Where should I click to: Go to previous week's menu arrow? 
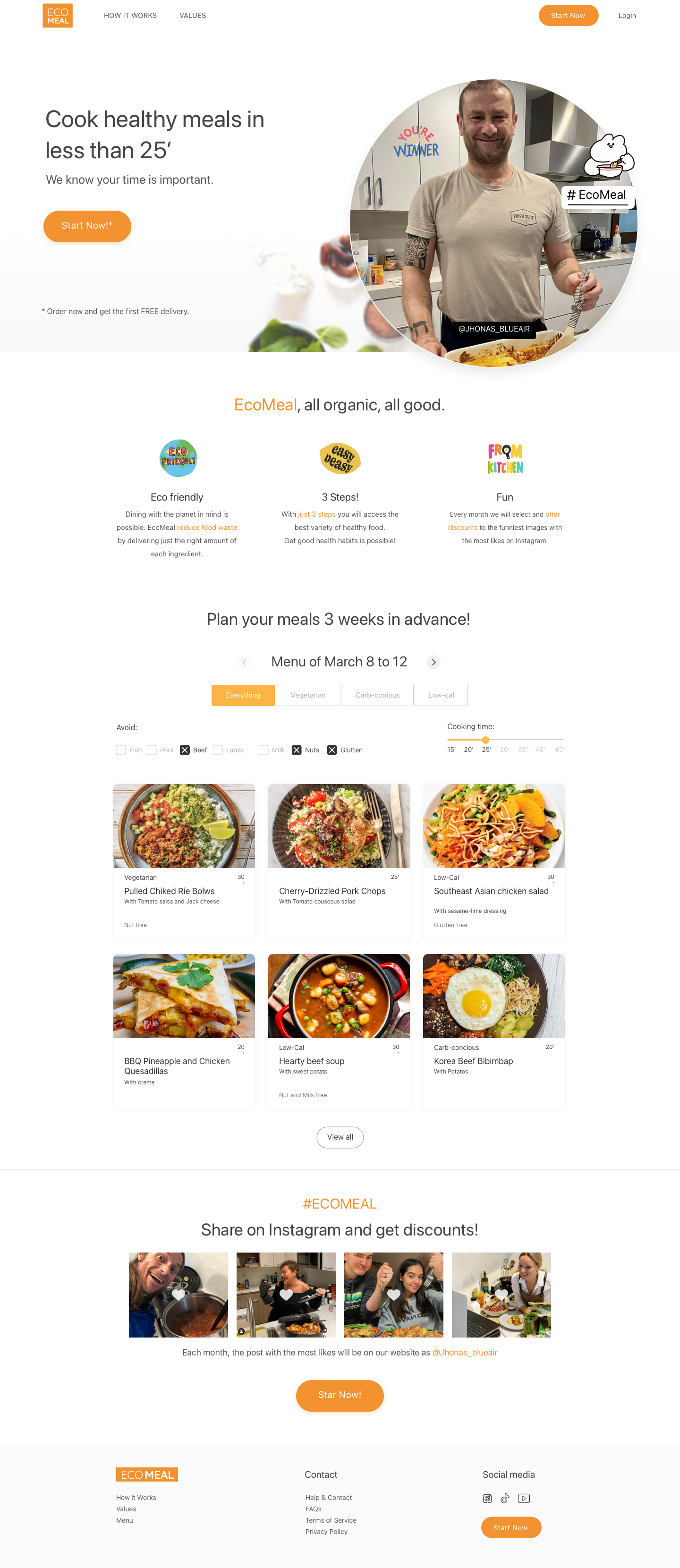pyautogui.click(x=244, y=662)
